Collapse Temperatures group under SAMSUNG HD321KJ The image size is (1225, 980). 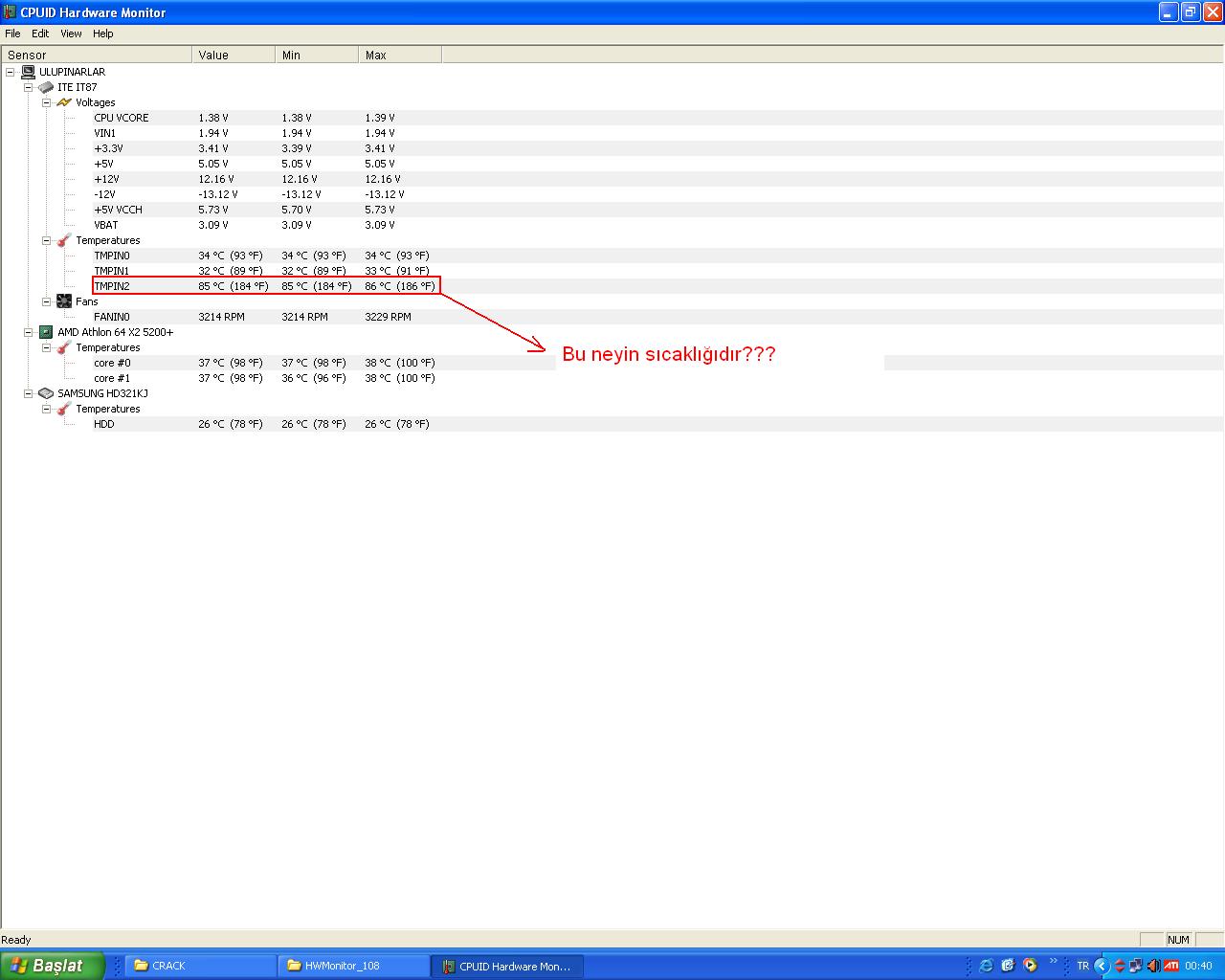point(46,409)
